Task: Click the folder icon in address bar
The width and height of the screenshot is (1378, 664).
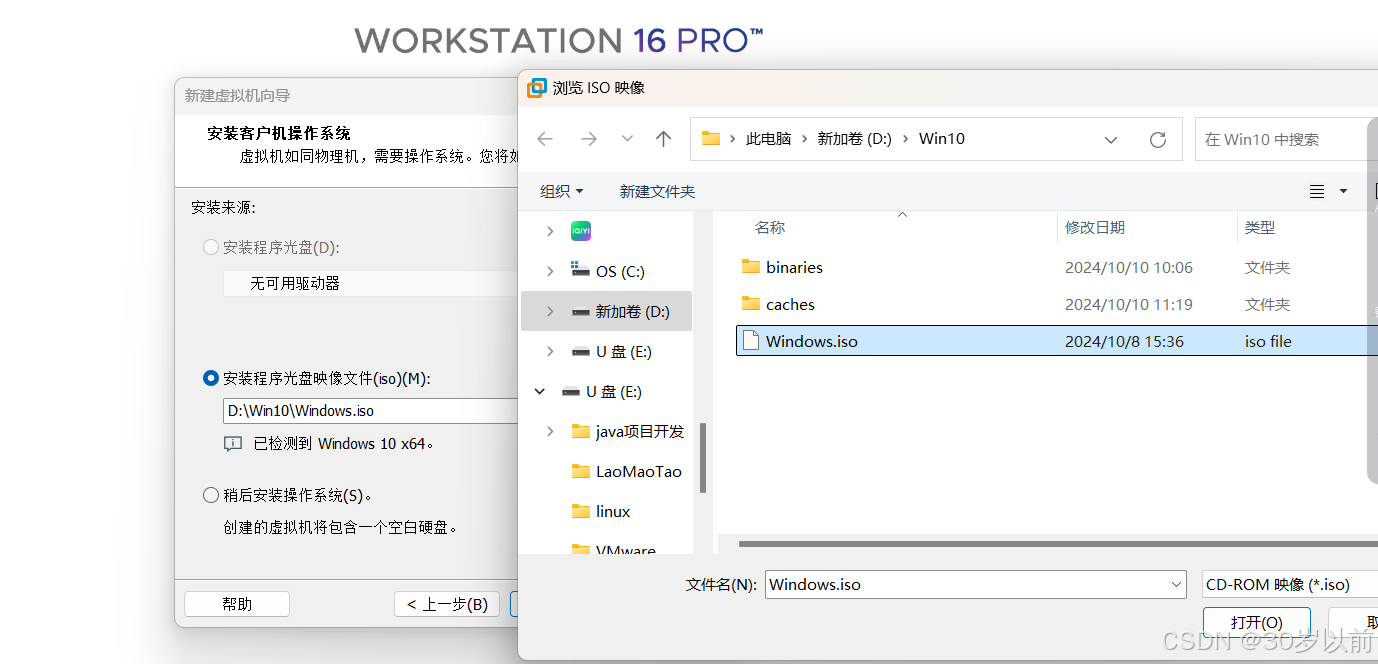Action: (x=711, y=139)
